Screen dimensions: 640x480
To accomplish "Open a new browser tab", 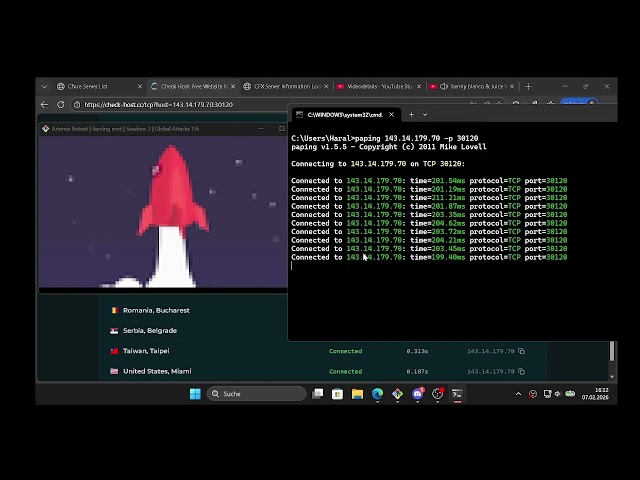I will click(x=528, y=87).
